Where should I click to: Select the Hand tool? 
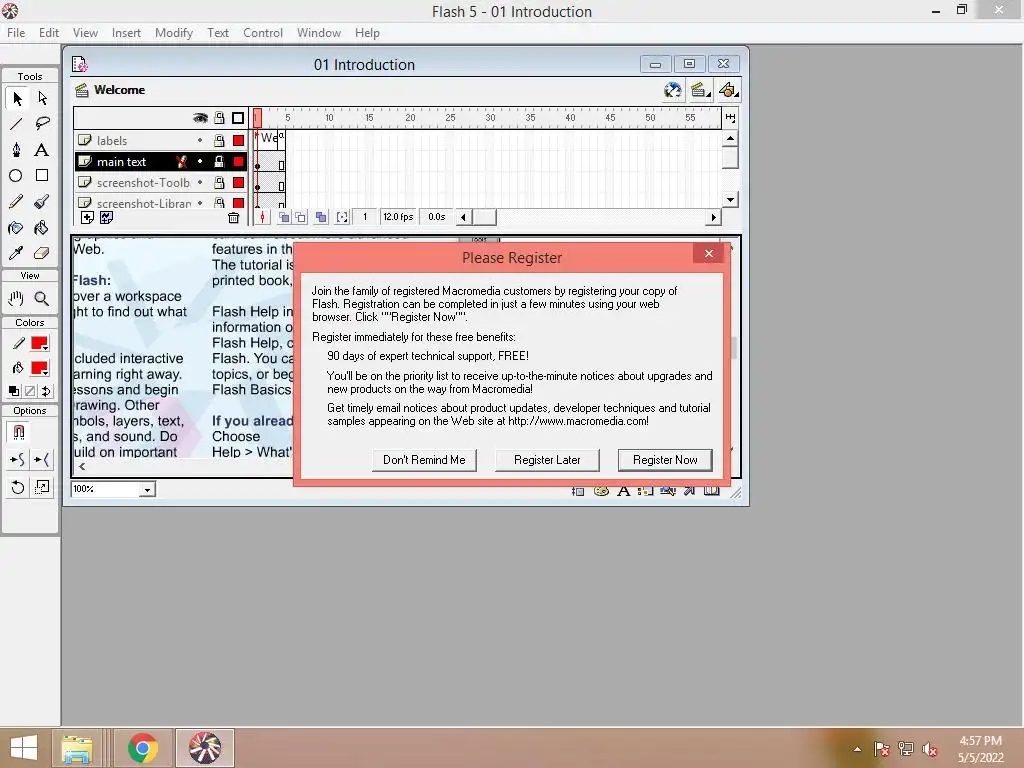[17, 299]
